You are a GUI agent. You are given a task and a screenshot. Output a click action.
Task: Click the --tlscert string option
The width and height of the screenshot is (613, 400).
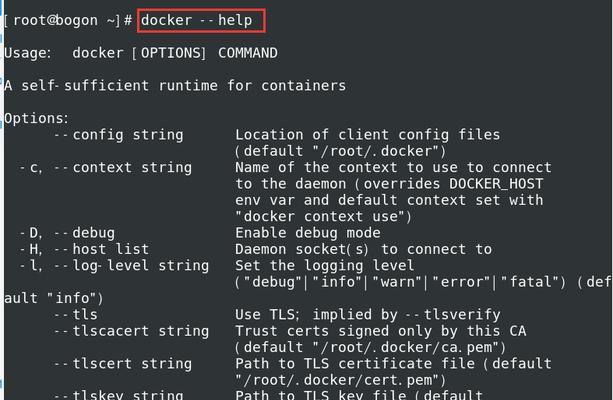pyautogui.click(x=122, y=364)
